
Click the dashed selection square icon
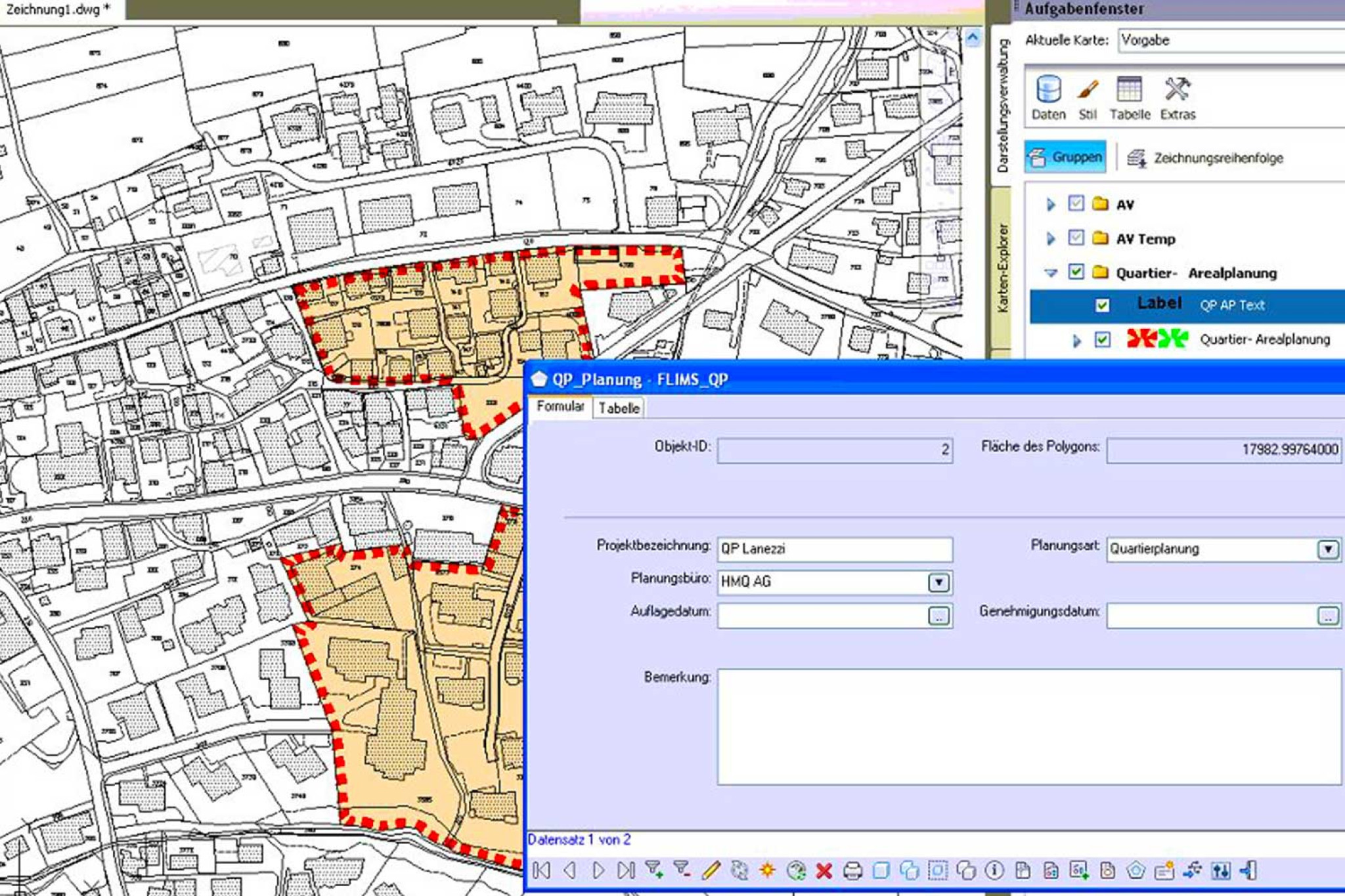pyautogui.click(x=938, y=870)
